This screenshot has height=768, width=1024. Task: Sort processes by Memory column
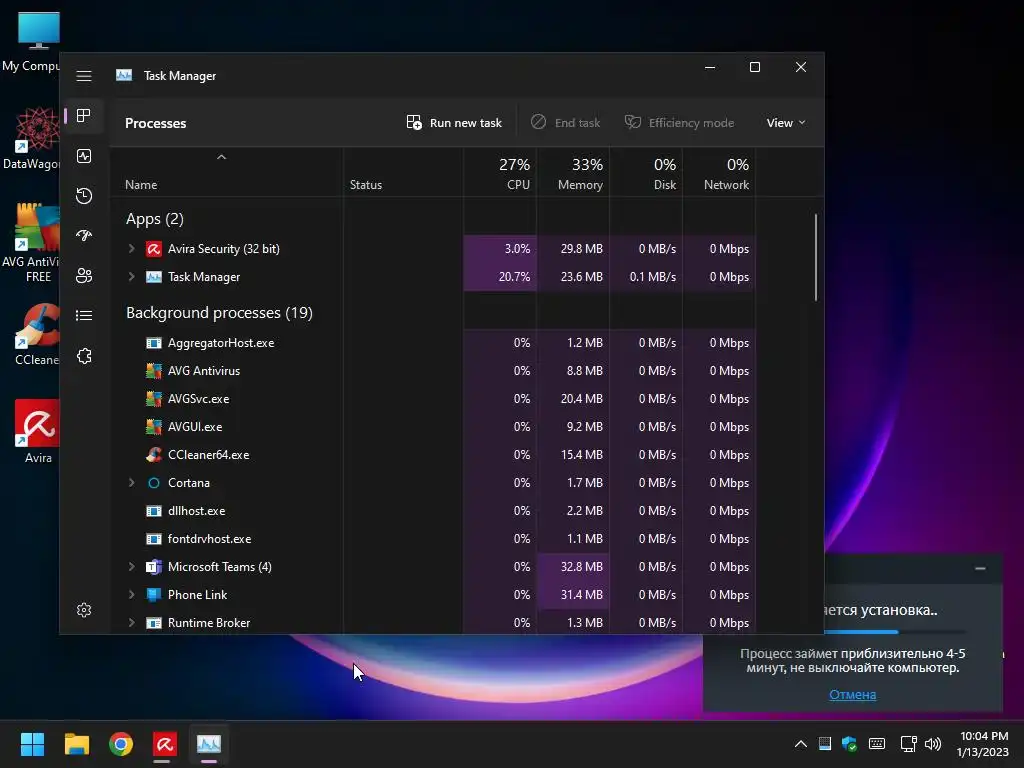pos(573,174)
